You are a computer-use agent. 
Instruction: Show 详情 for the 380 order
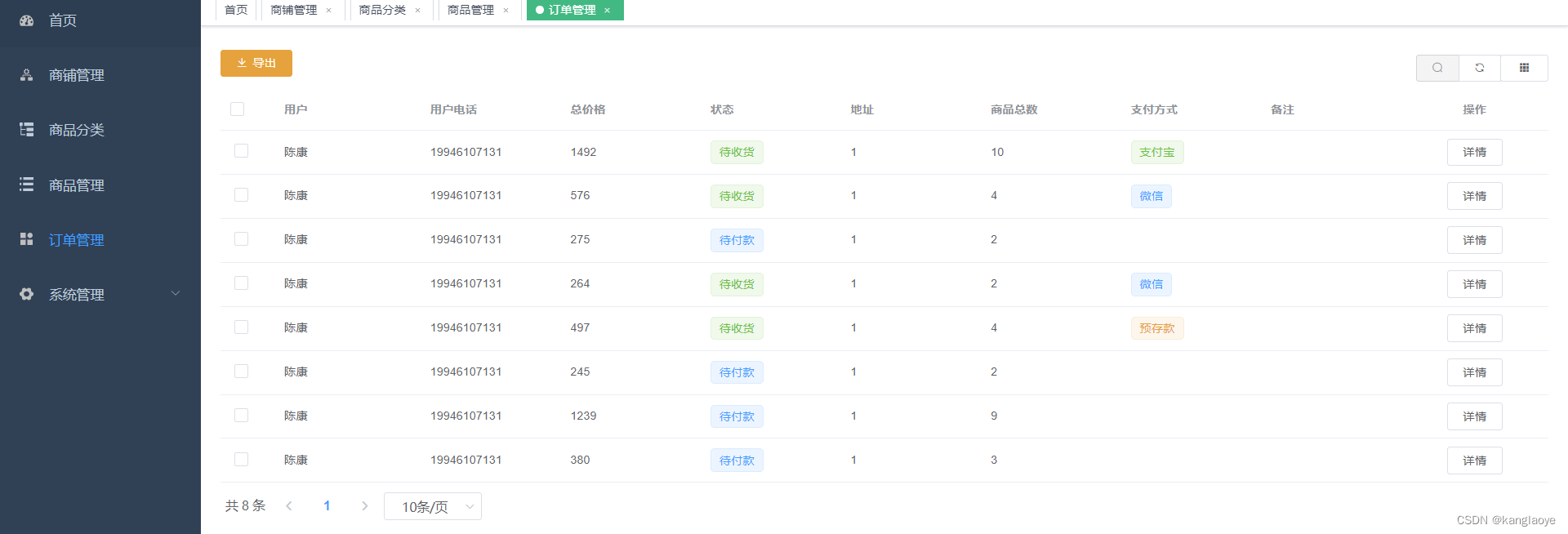[x=1475, y=461]
